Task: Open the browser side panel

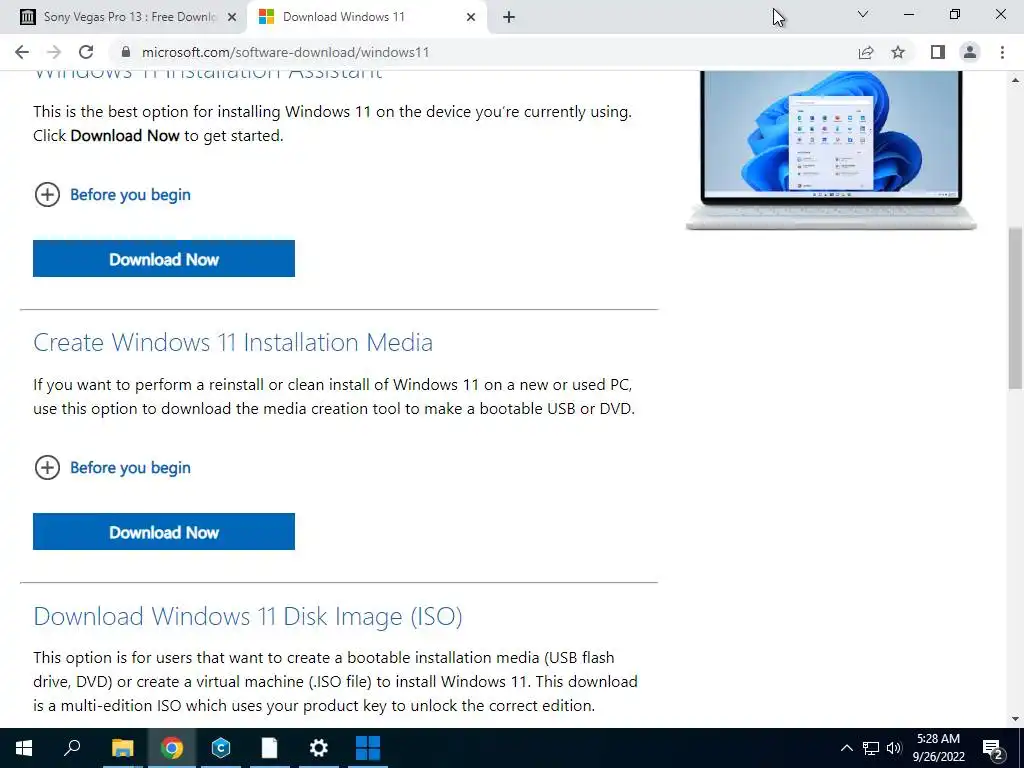Action: pos(938,52)
